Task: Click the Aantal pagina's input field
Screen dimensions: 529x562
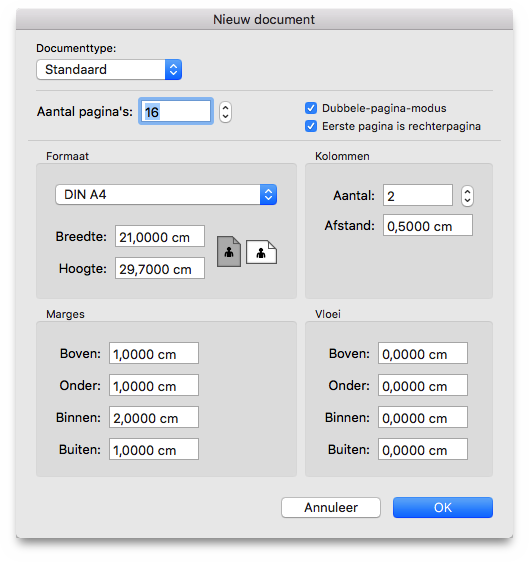Action: coord(176,111)
